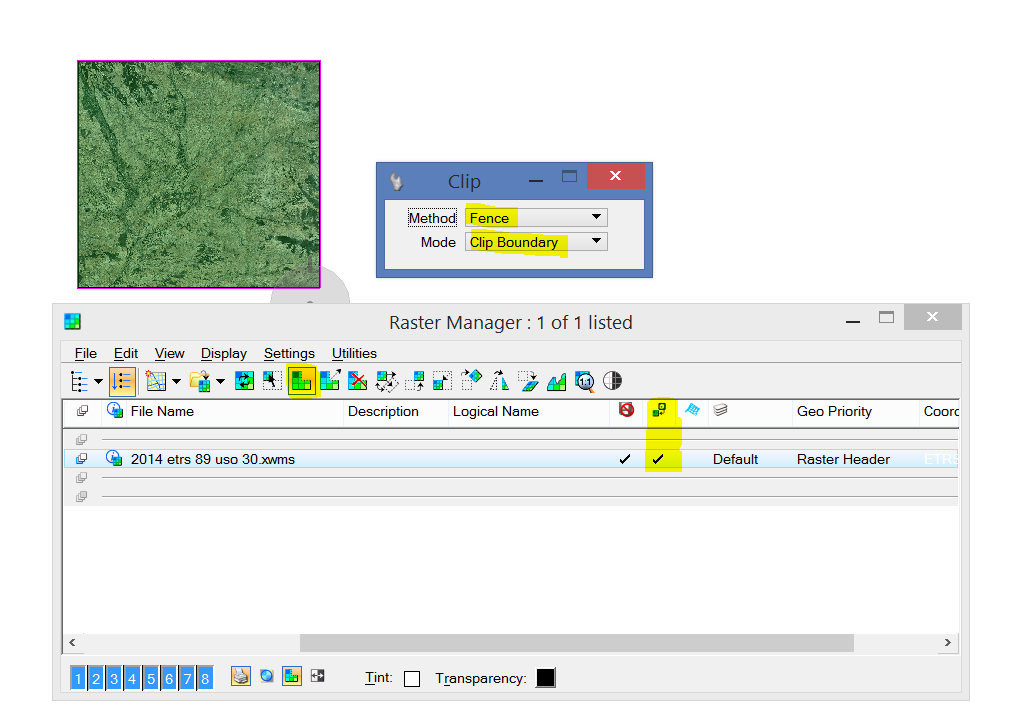Click the Raster Header geo priority cell
The width and height of the screenshot is (1023, 728).
tap(843, 459)
